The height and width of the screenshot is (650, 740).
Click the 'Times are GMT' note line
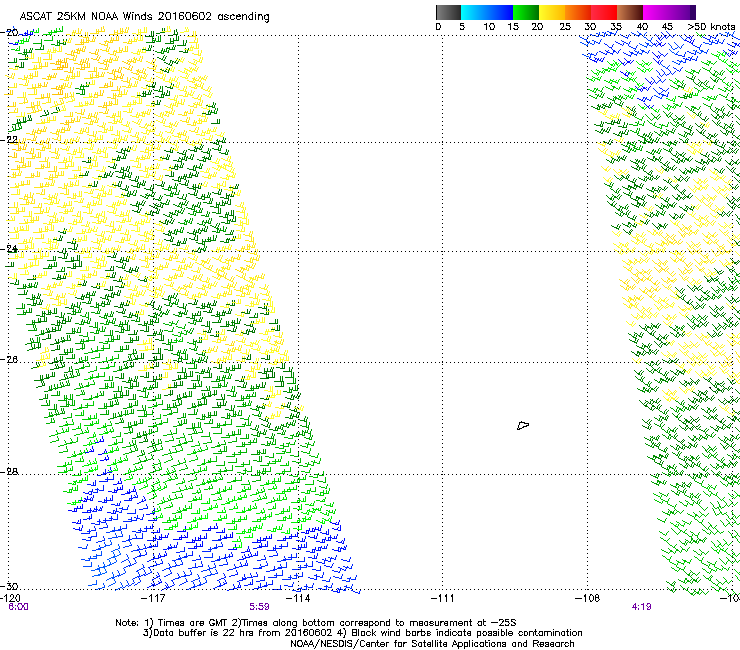click(x=316, y=623)
